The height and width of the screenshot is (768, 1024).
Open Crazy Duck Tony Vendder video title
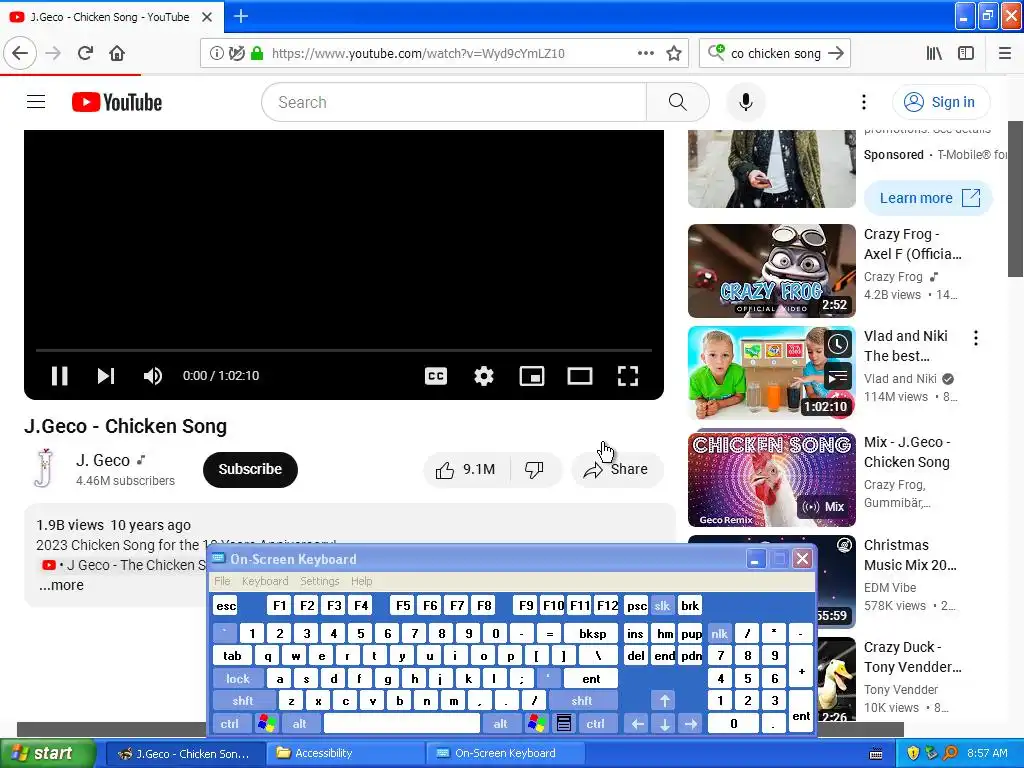point(912,657)
